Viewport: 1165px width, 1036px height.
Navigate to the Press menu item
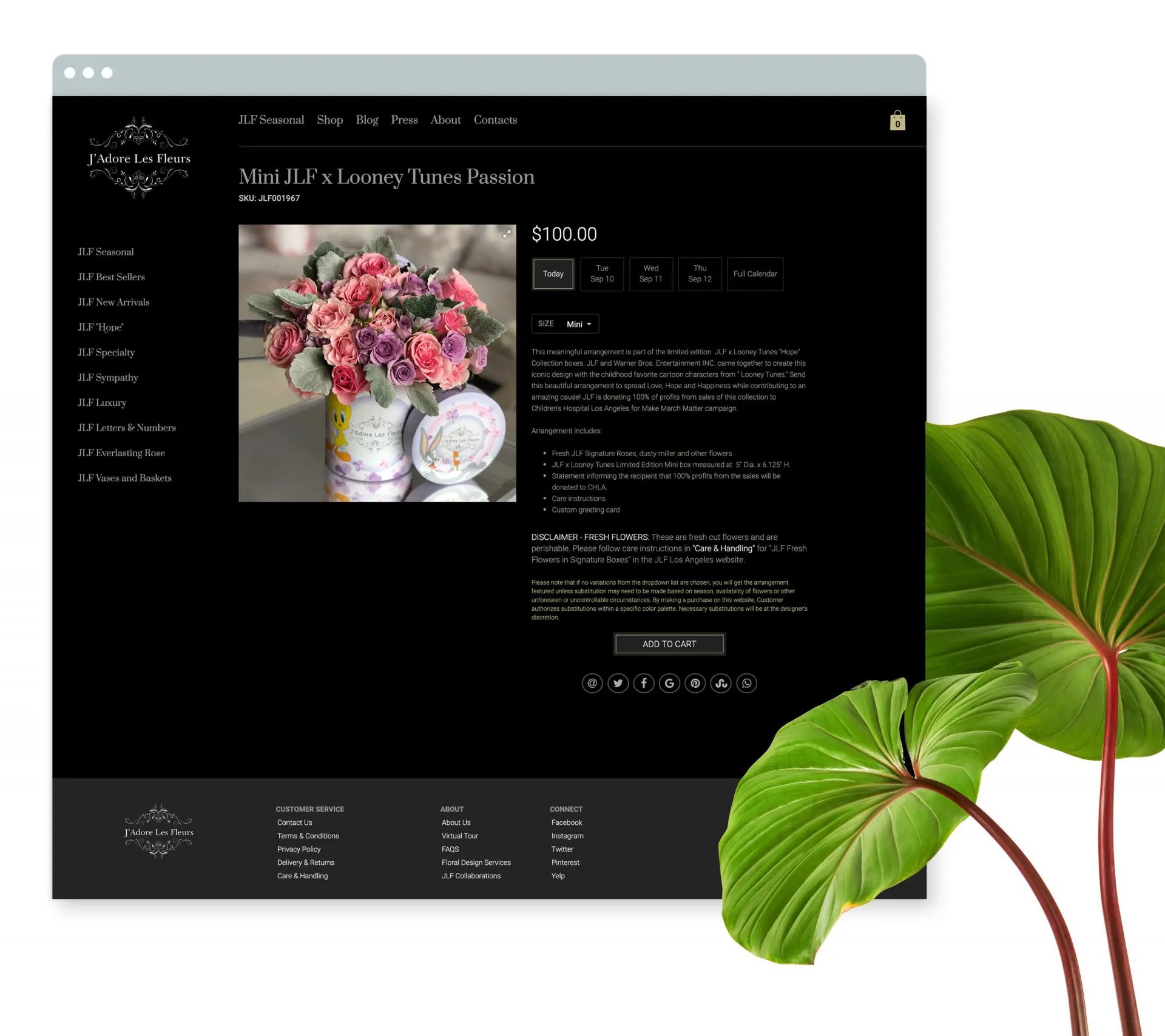coord(404,119)
